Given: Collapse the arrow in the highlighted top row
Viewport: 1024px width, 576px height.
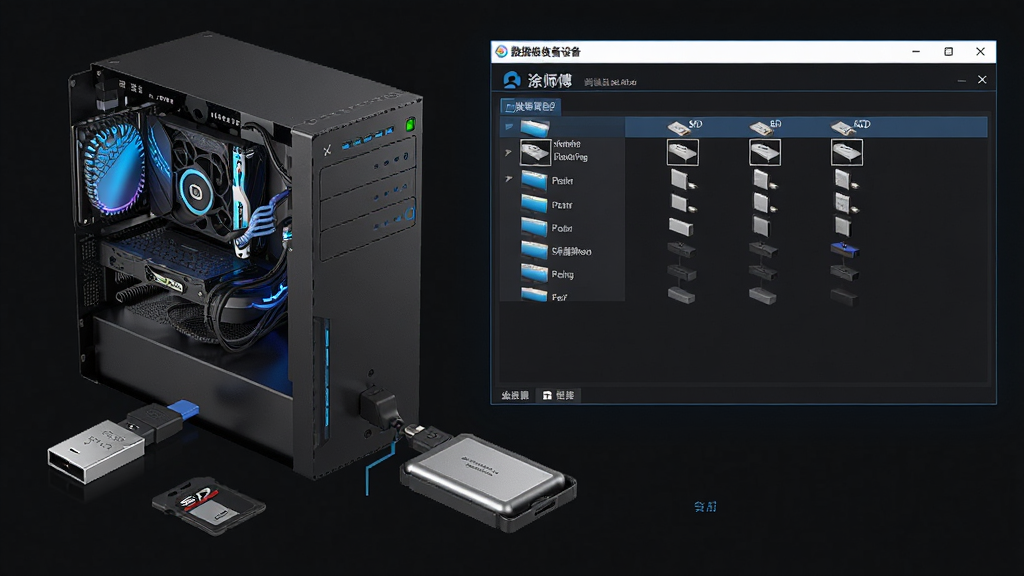Looking at the screenshot, I should [509, 127].
